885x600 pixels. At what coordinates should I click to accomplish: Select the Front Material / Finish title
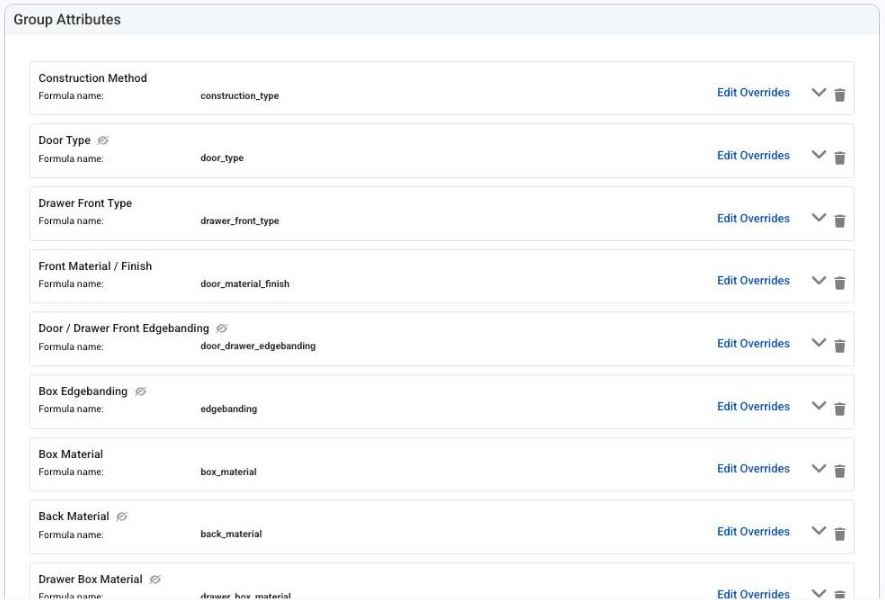click(x=95, y=266)
